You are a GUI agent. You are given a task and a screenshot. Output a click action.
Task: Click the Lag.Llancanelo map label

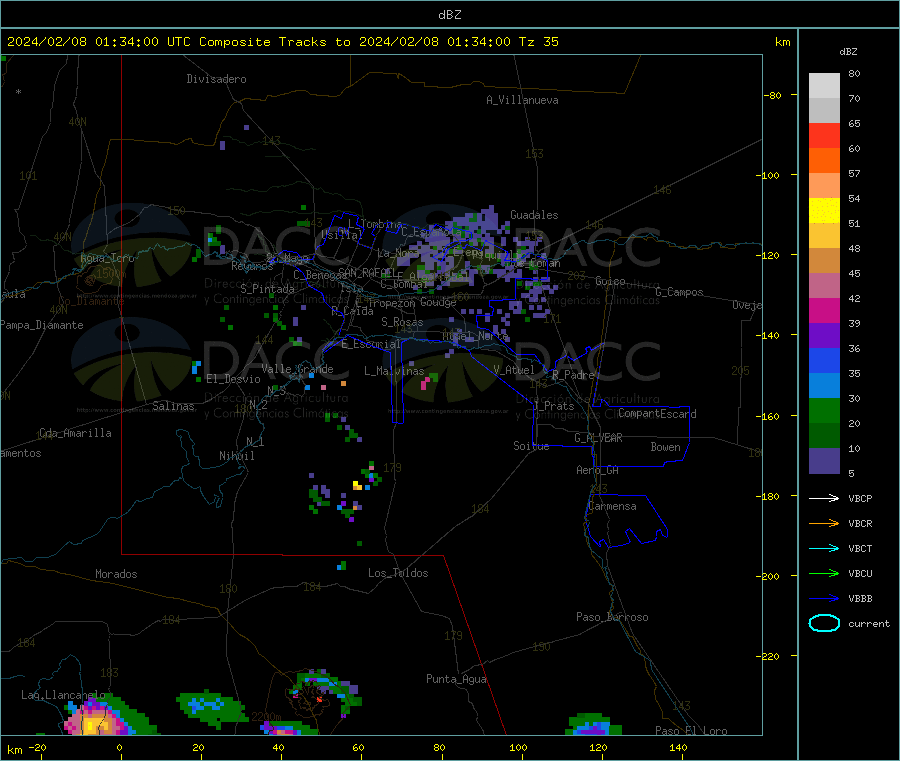(64, 695)
